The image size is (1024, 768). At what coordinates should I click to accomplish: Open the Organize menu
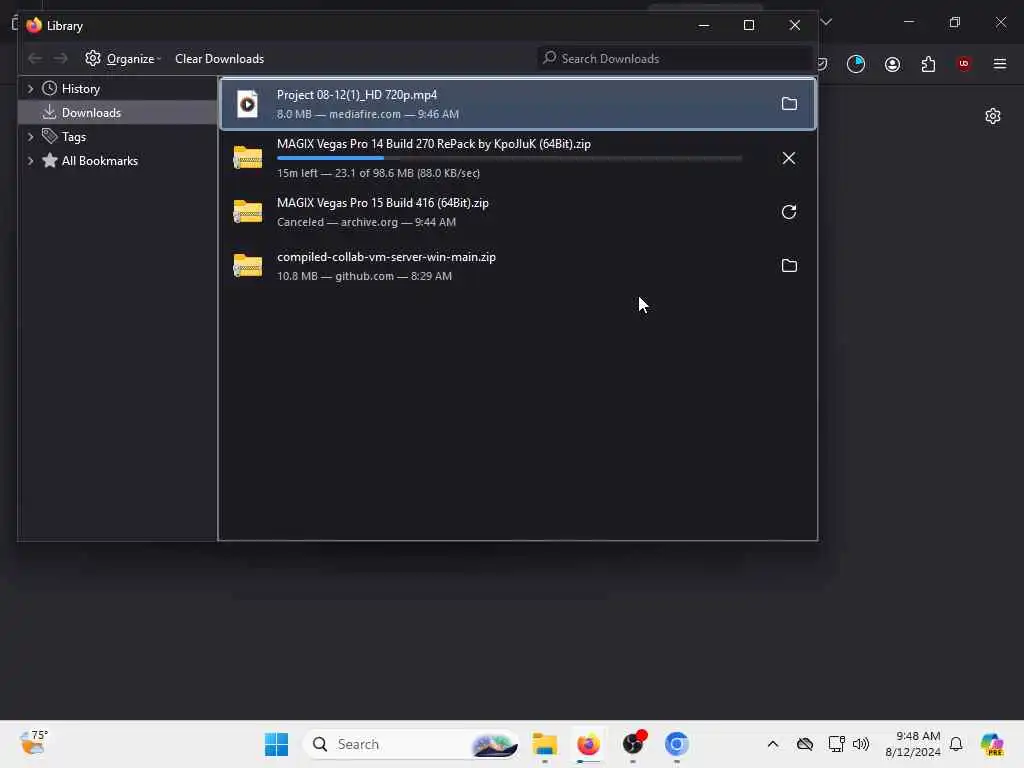[123, 59]
